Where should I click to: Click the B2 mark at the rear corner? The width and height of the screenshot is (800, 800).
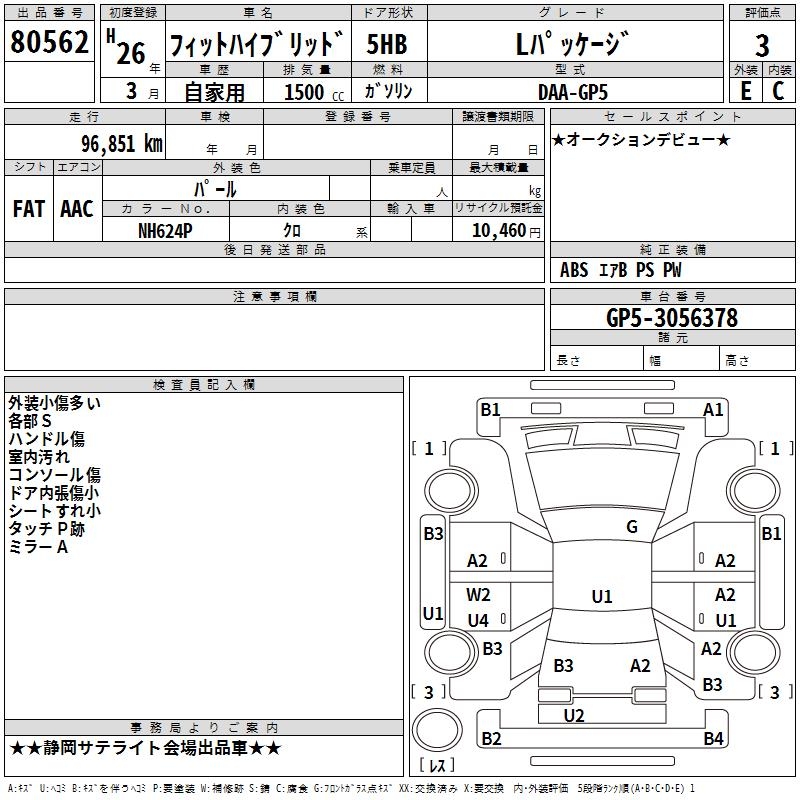[x=491, y=738]
